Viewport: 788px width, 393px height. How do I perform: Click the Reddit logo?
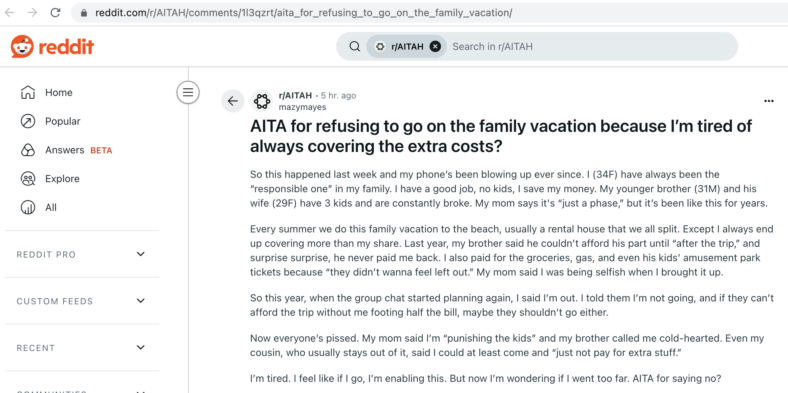52,47
